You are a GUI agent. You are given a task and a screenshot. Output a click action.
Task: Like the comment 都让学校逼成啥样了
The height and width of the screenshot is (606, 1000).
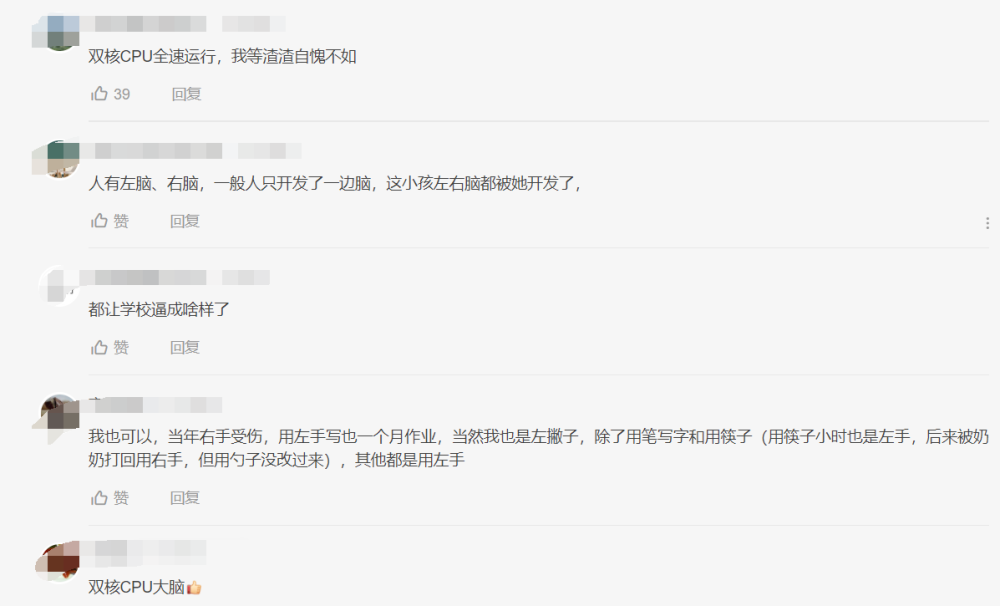[99, 347]
